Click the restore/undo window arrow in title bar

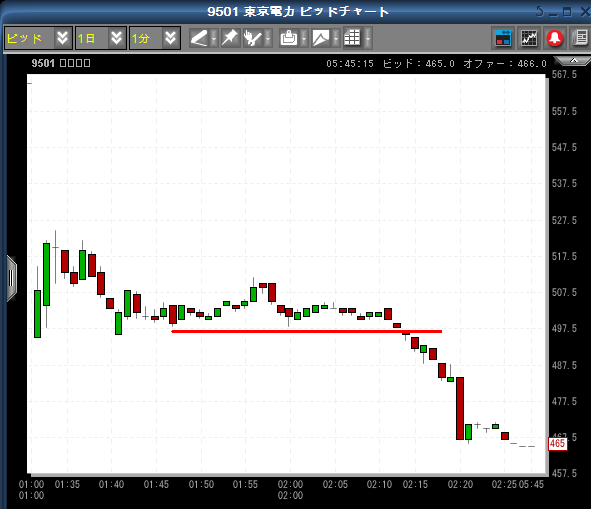tap(539, 12)
